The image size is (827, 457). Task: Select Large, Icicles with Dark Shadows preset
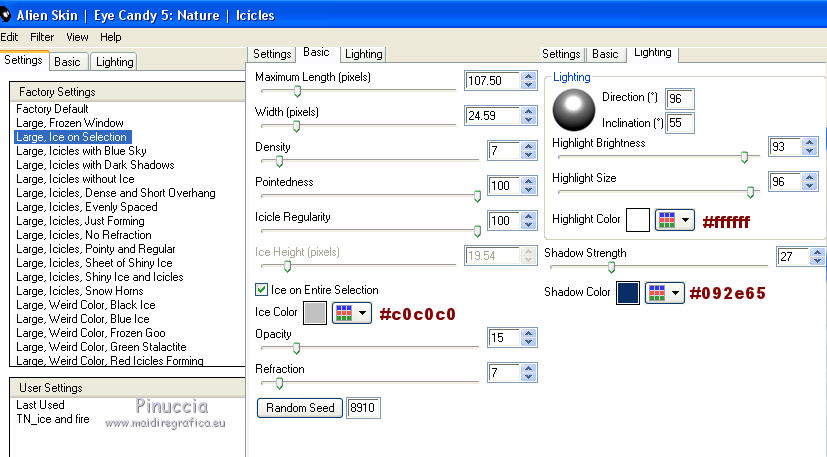tap(95, 165)
